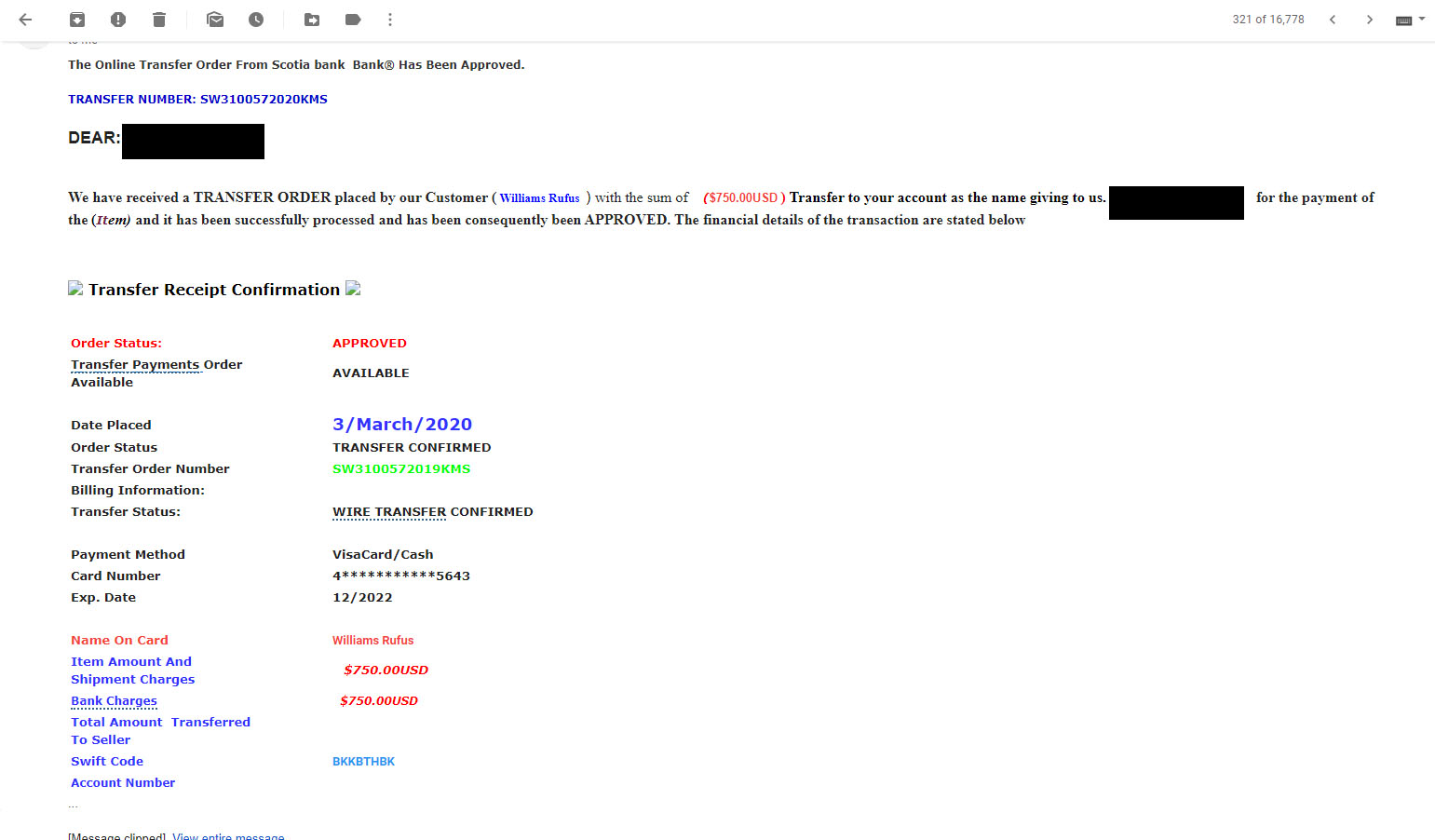The width and height of the screenshot is (1435, 840).
Task: Click the underlined Transfer Payments text
Action: pos(135,364)
